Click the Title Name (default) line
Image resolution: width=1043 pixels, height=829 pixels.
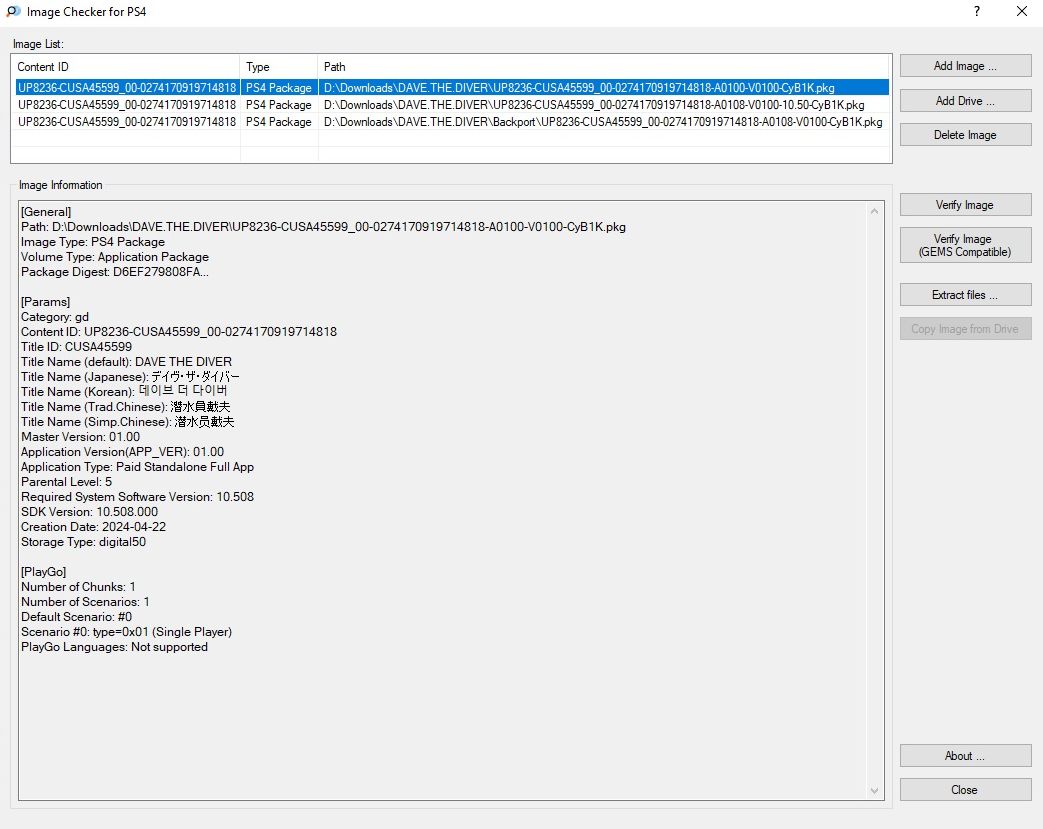[126, 362]
